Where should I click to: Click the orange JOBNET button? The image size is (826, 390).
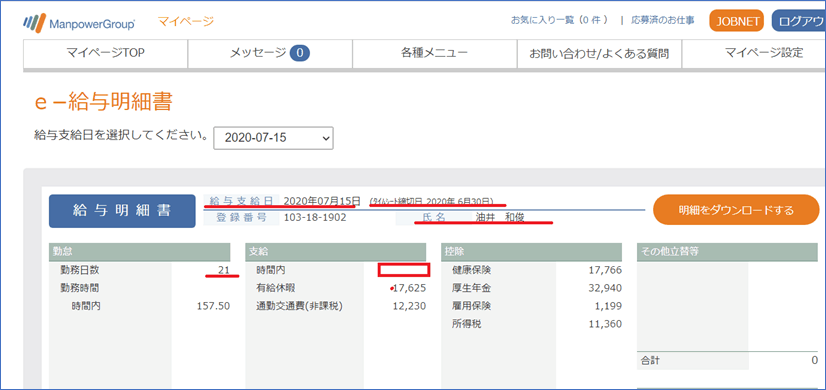[x=736, y=22]
